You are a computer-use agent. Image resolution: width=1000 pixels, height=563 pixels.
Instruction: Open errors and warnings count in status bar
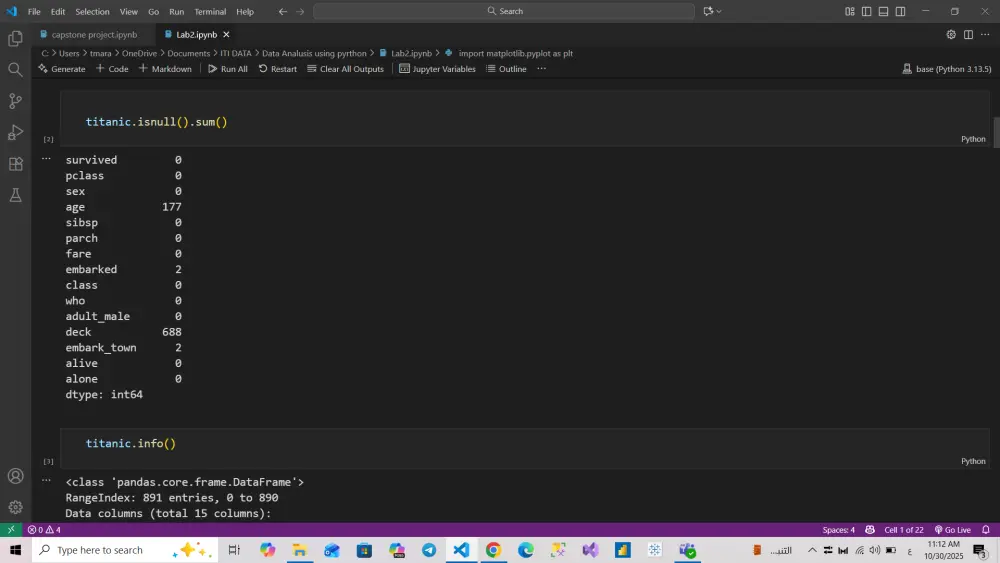pos(44,530)
